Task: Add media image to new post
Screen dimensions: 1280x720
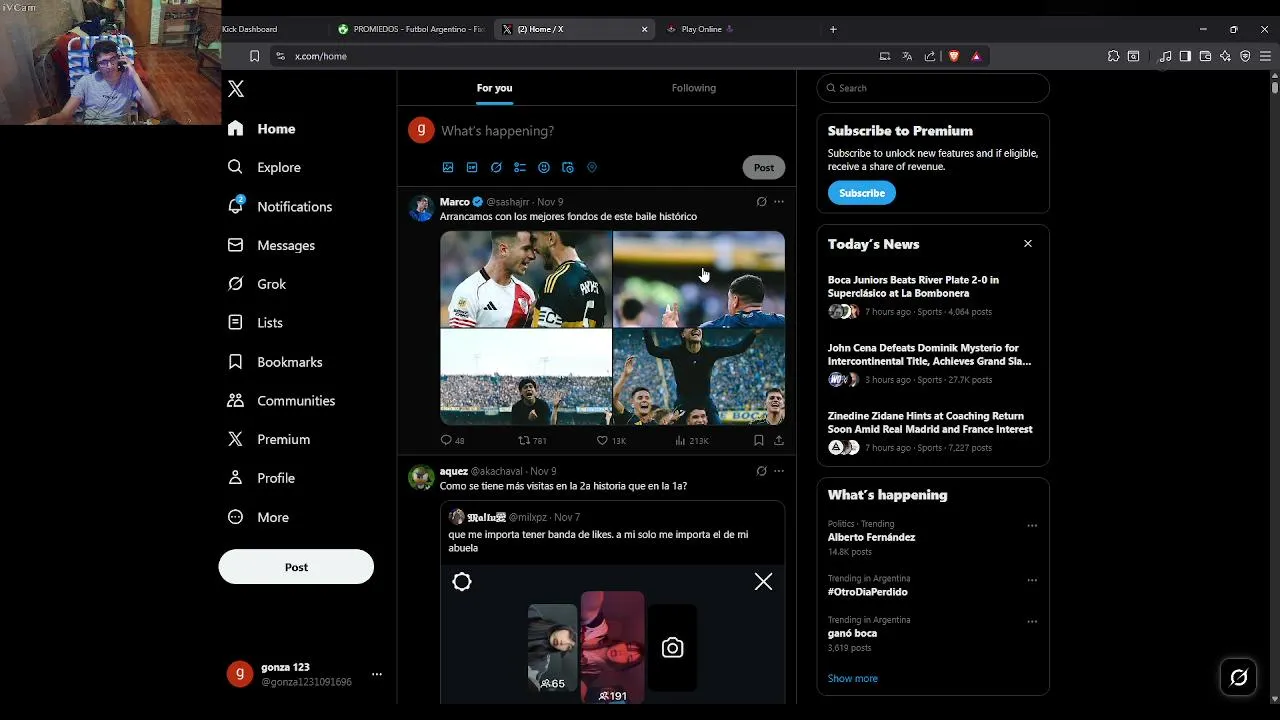Action: click(x=448, y=167)
